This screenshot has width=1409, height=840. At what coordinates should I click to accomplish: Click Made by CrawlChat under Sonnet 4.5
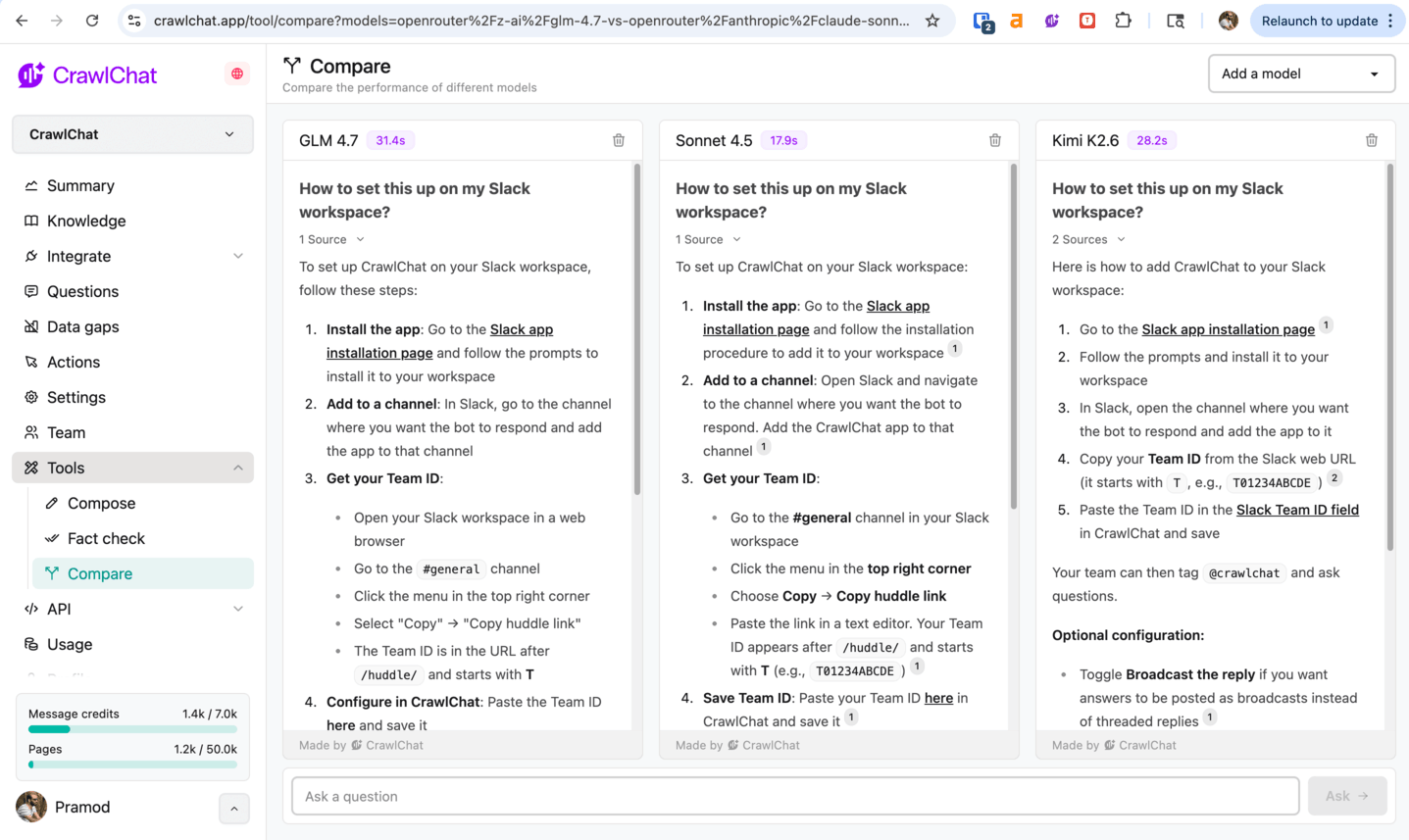click(x=737, y=745)
